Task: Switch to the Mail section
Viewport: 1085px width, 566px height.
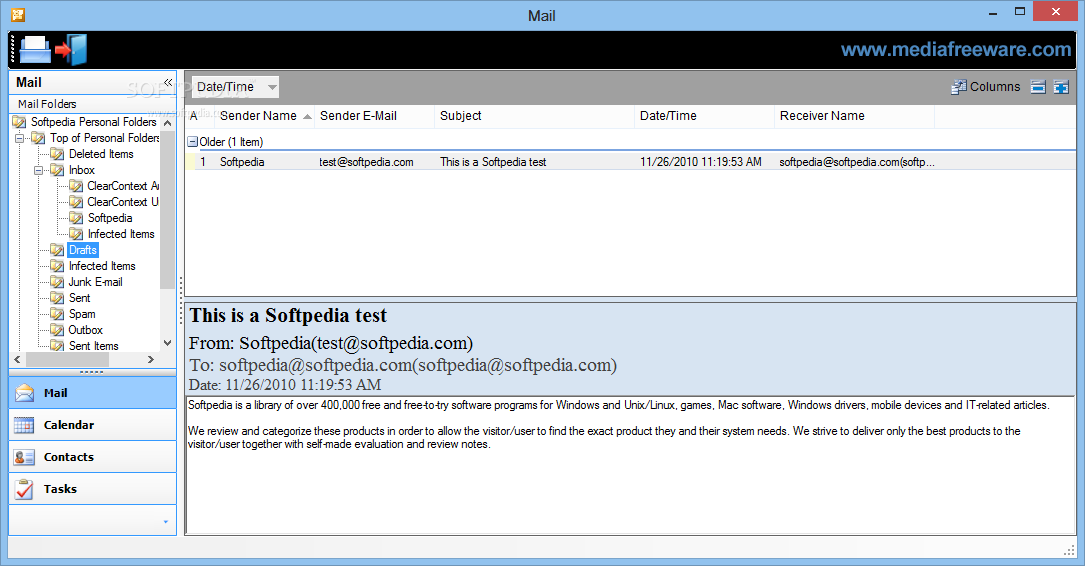Action: [x=93, y=392]
